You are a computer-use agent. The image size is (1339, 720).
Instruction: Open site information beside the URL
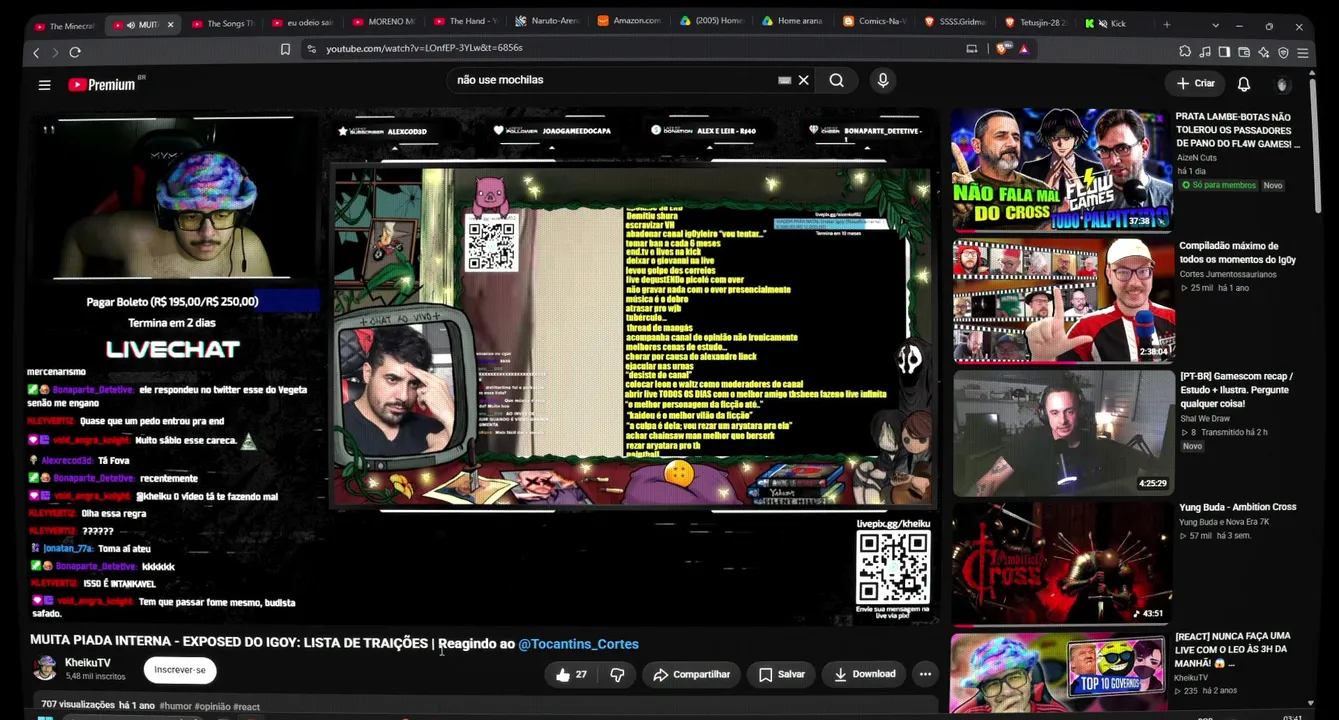click(x=311, y=48)
